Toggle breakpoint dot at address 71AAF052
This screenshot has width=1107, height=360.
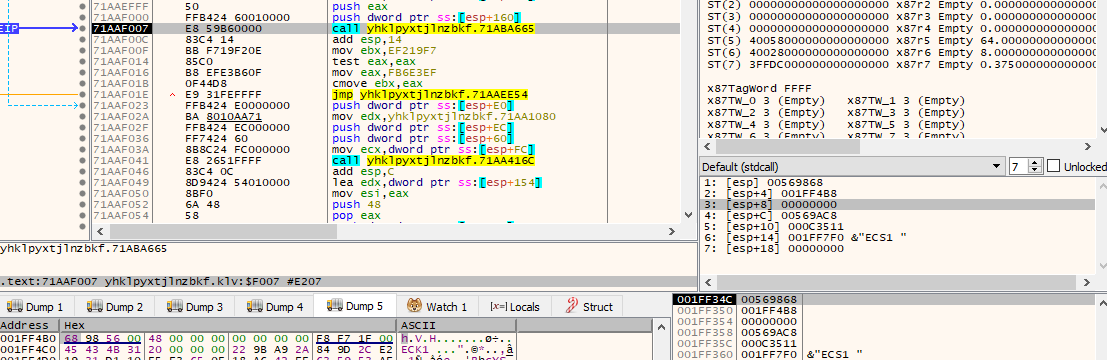[83, 204]
